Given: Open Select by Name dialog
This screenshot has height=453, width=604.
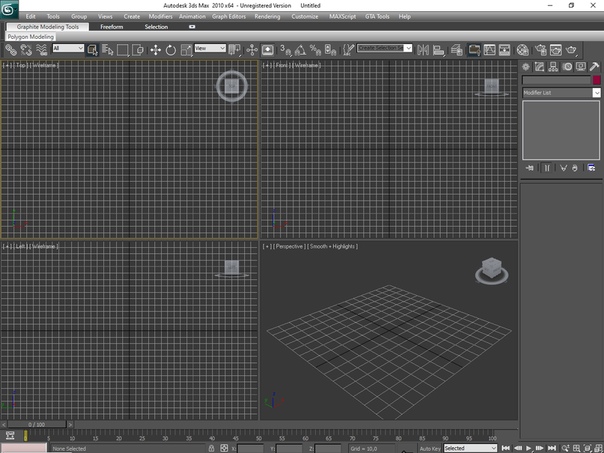Looking at the screenshot, I should click(107, 50).
